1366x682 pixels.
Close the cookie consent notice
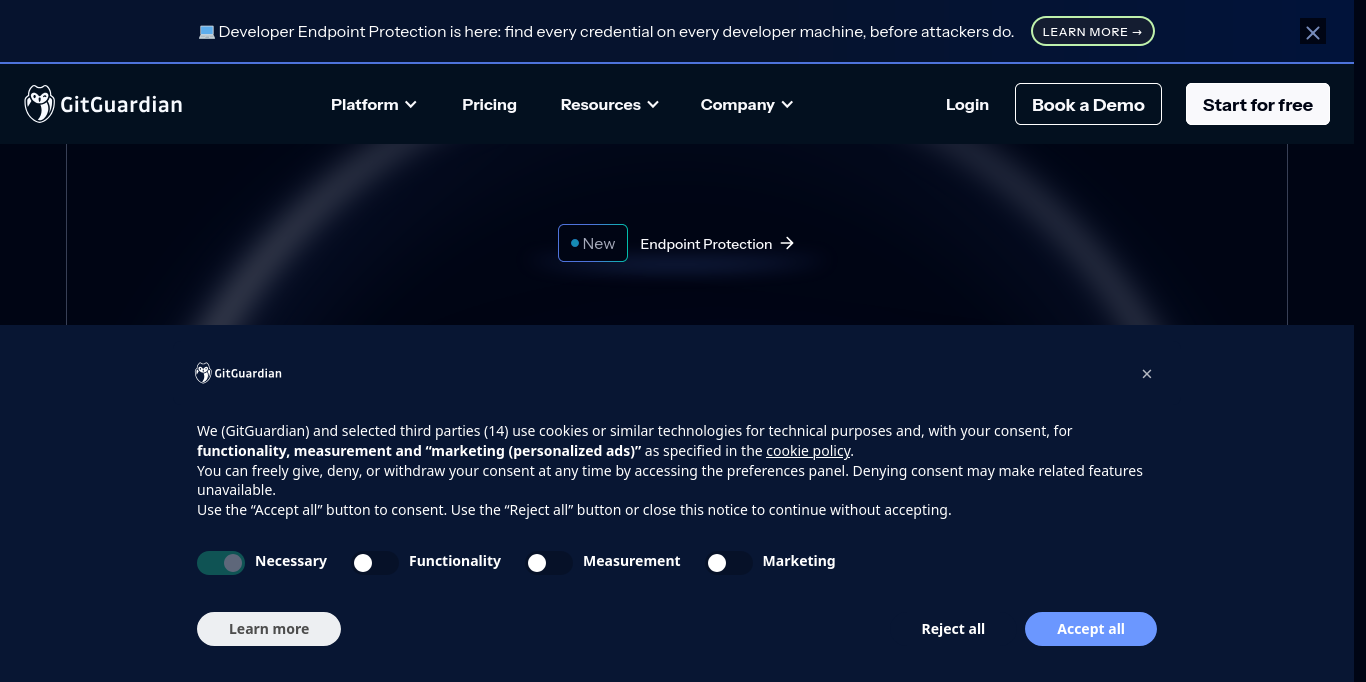click(x=1147, y=374)
